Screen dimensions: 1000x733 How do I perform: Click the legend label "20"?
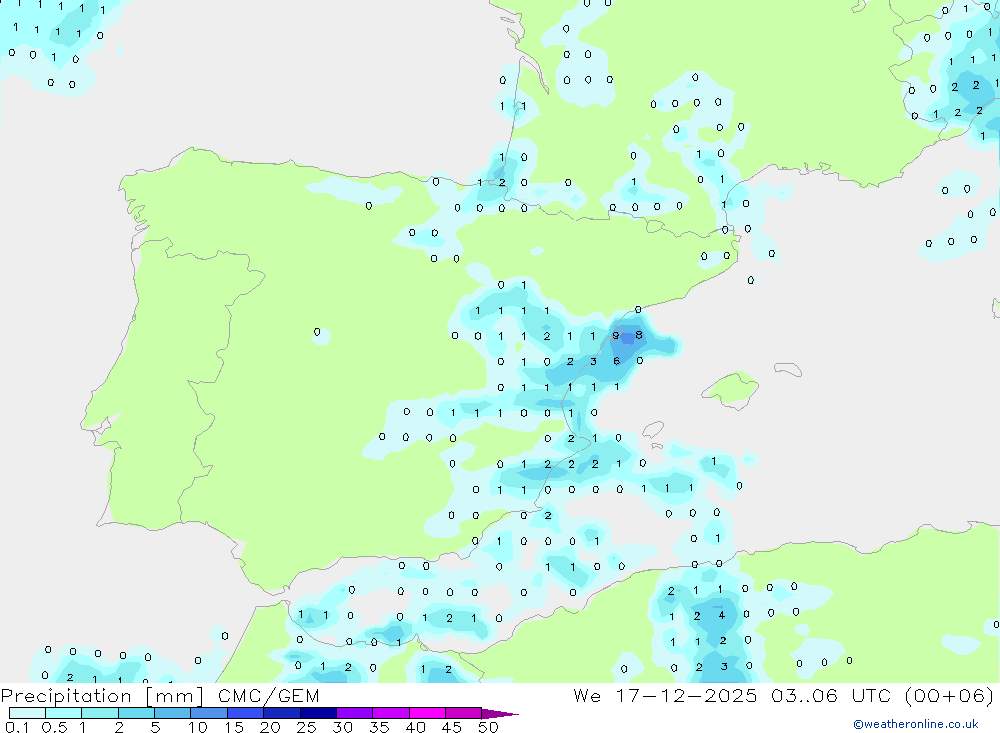[270, 727]
